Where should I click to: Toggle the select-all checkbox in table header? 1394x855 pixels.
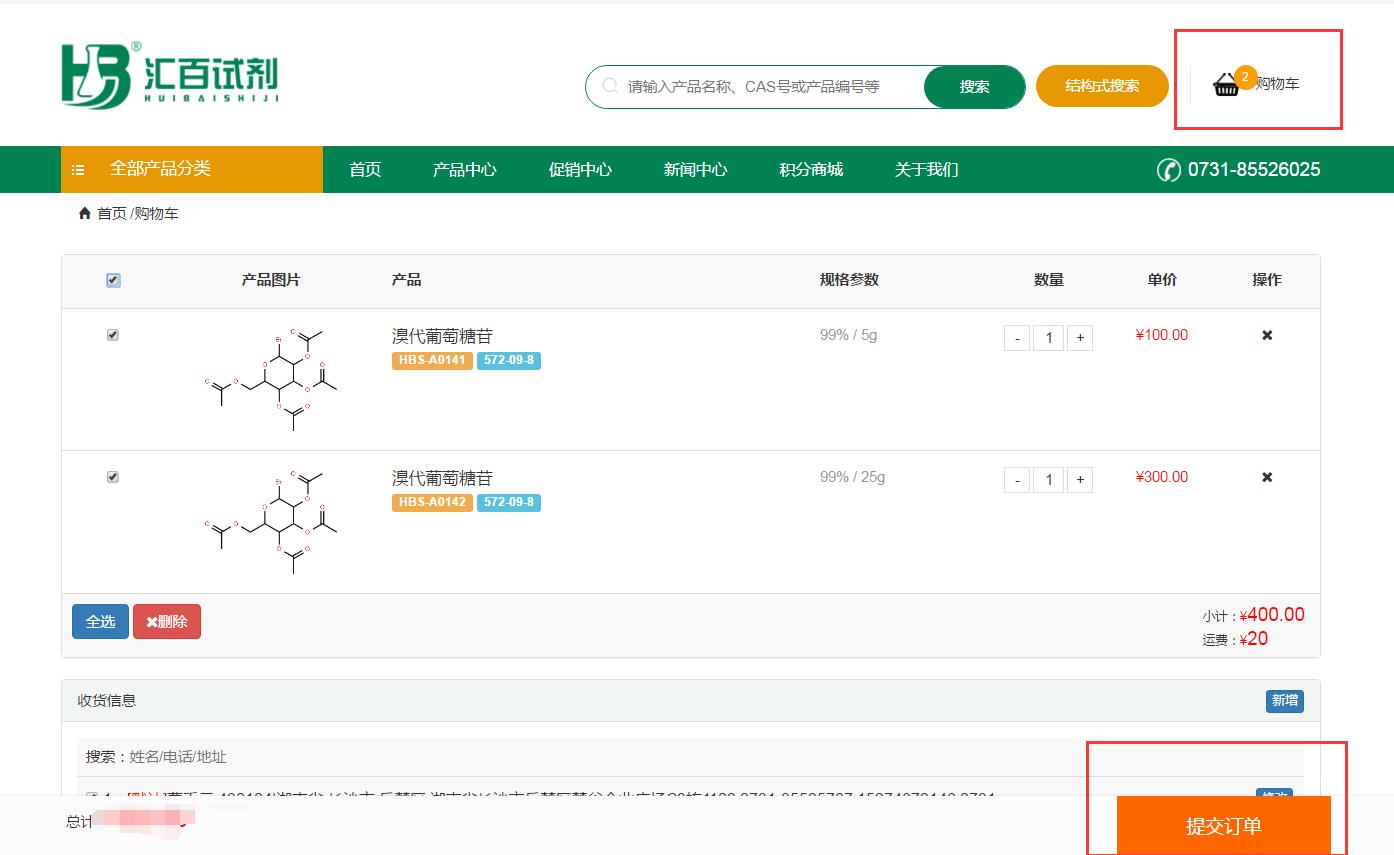(x=113, y=281)
